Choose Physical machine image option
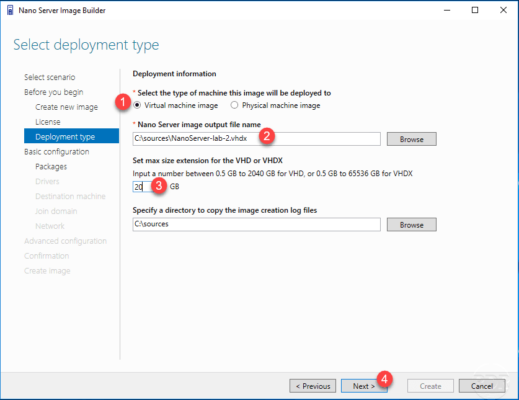 234,105
